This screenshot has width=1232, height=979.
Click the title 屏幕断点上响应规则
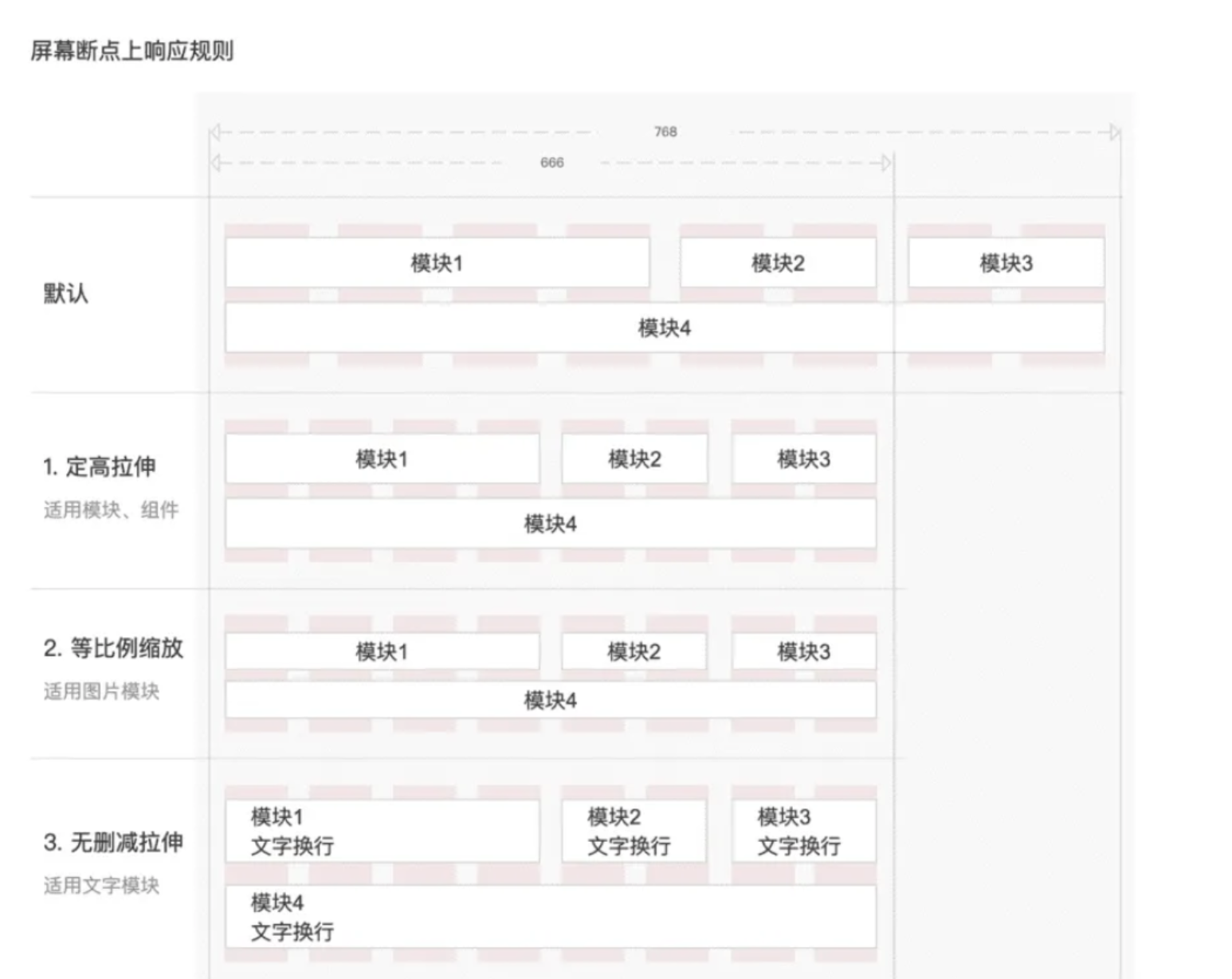(x=132, y=51)
